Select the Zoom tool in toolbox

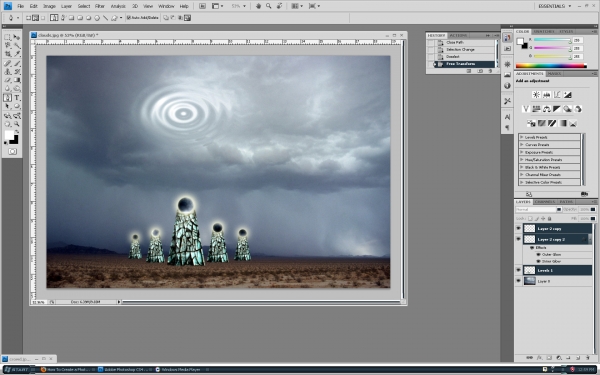coord(16,124)
